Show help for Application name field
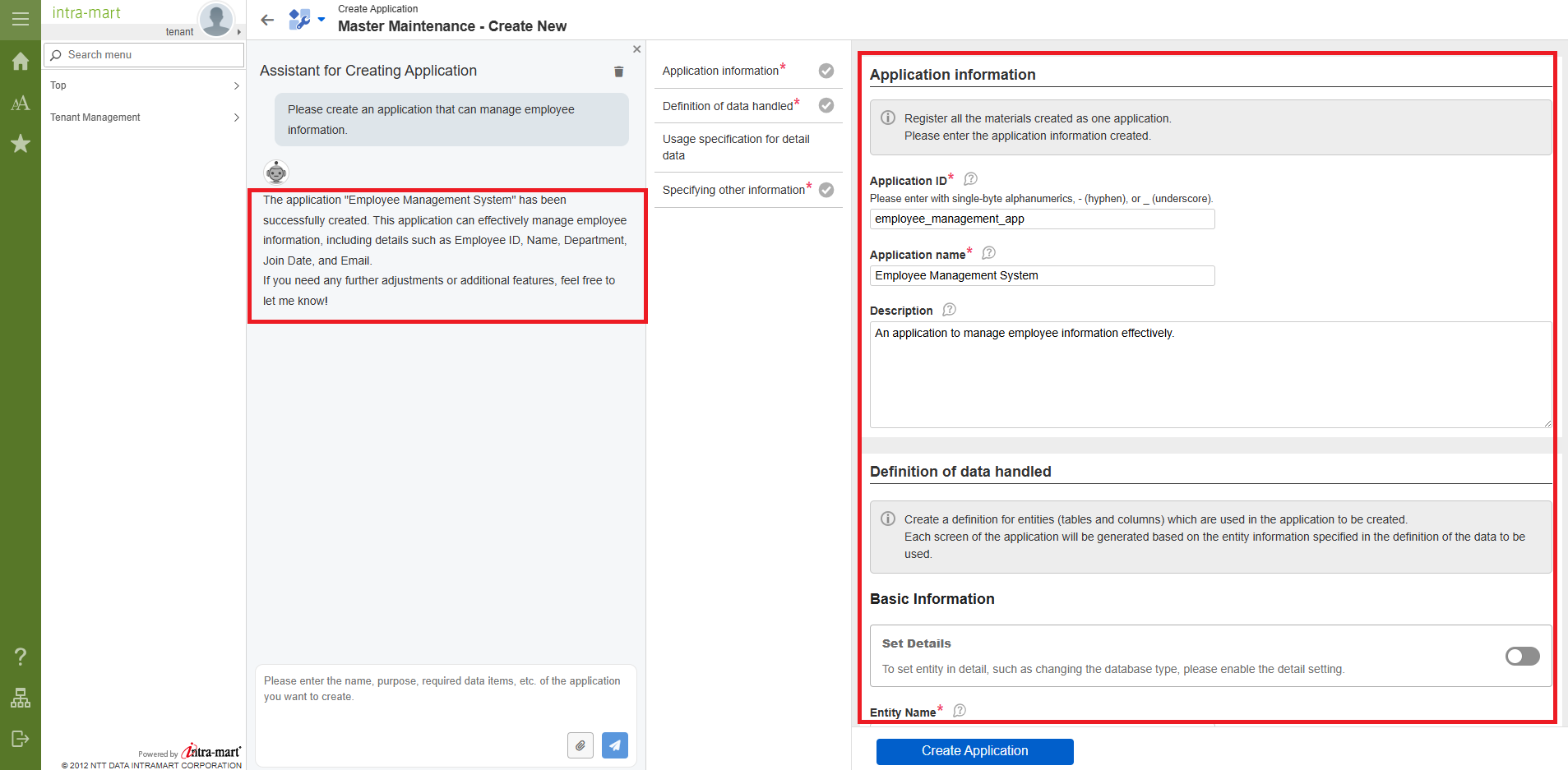 tap(989, 253)
